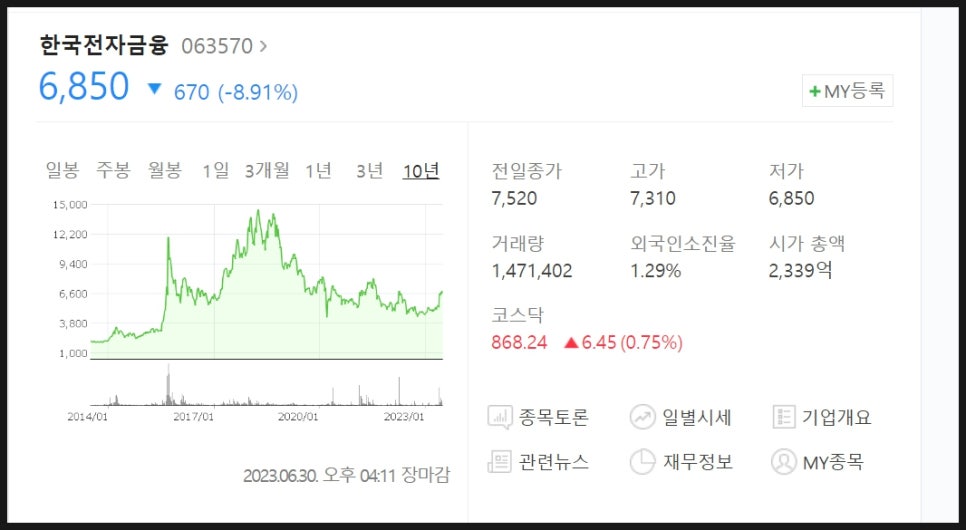Open the 관련뉴스 related news icon

coord(500,462)
